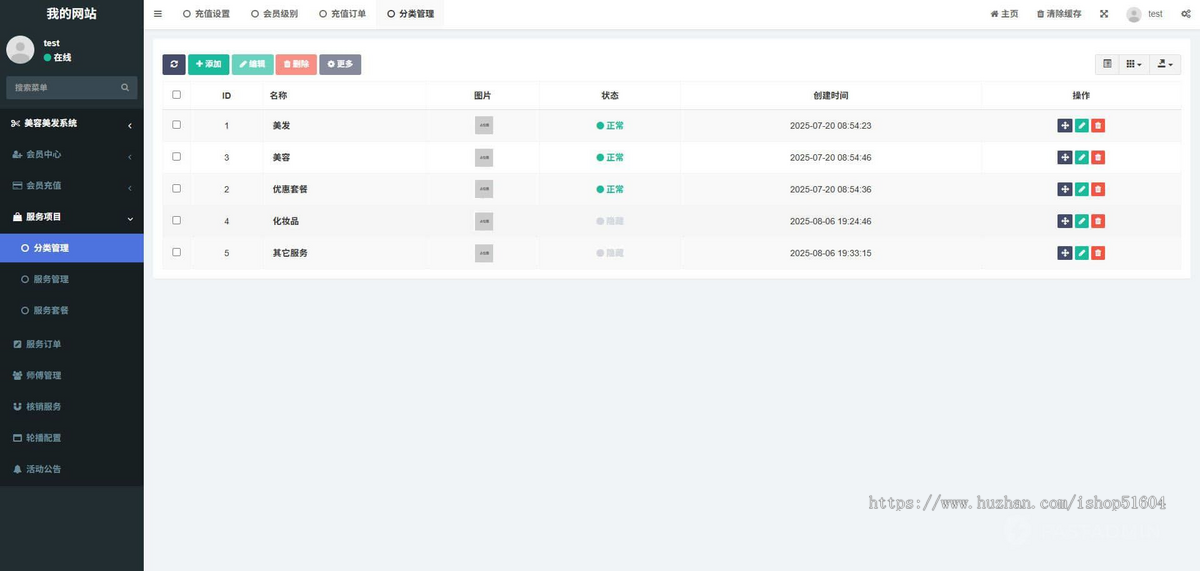The width and height of the screenshot is (1200, 571).
Task: Open the image thumbnail for row 美发
Action: [x=484, y=126]
